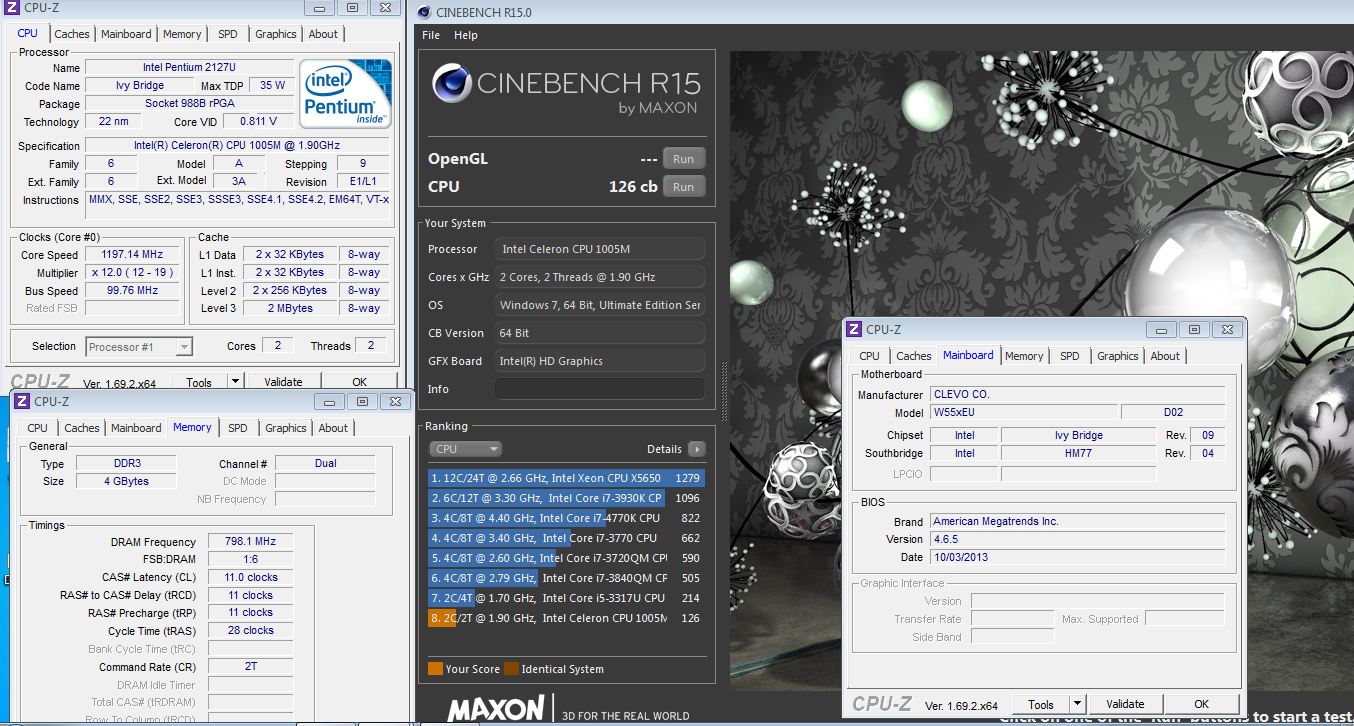
Task: Select the Core i7-3930K ranking row
Action: pos(566,498)
